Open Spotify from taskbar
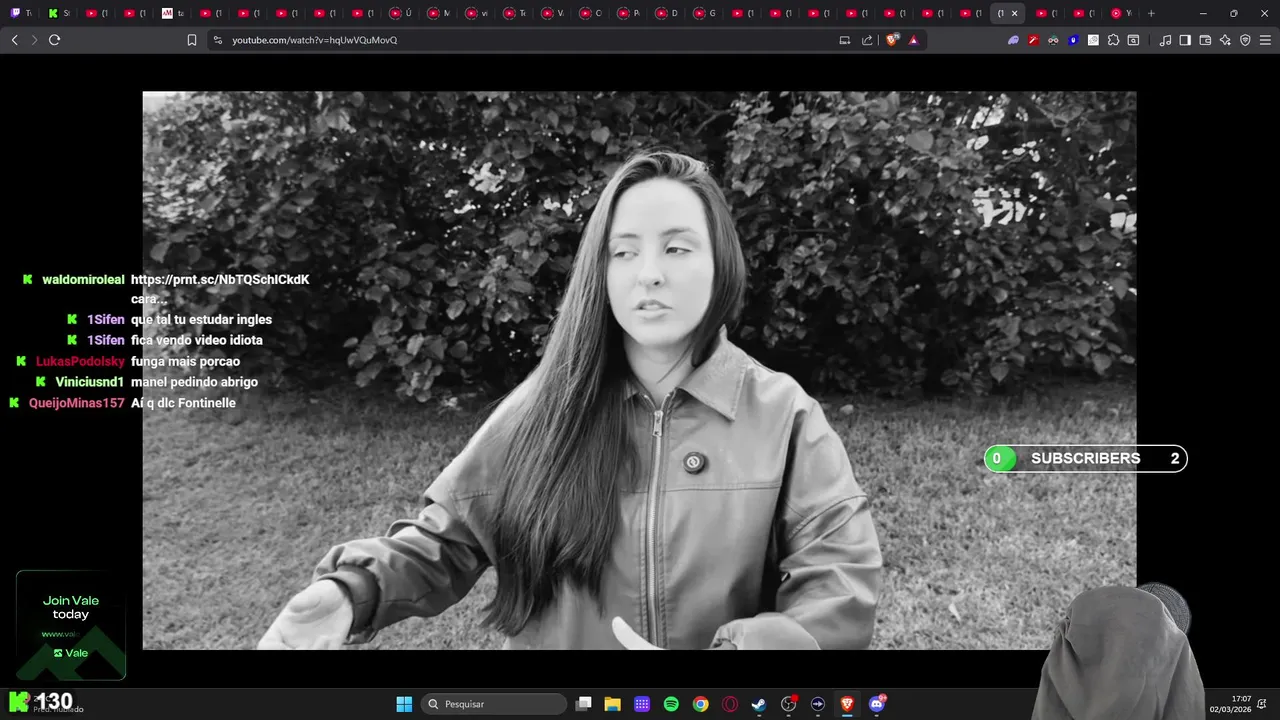 [671, 704]
